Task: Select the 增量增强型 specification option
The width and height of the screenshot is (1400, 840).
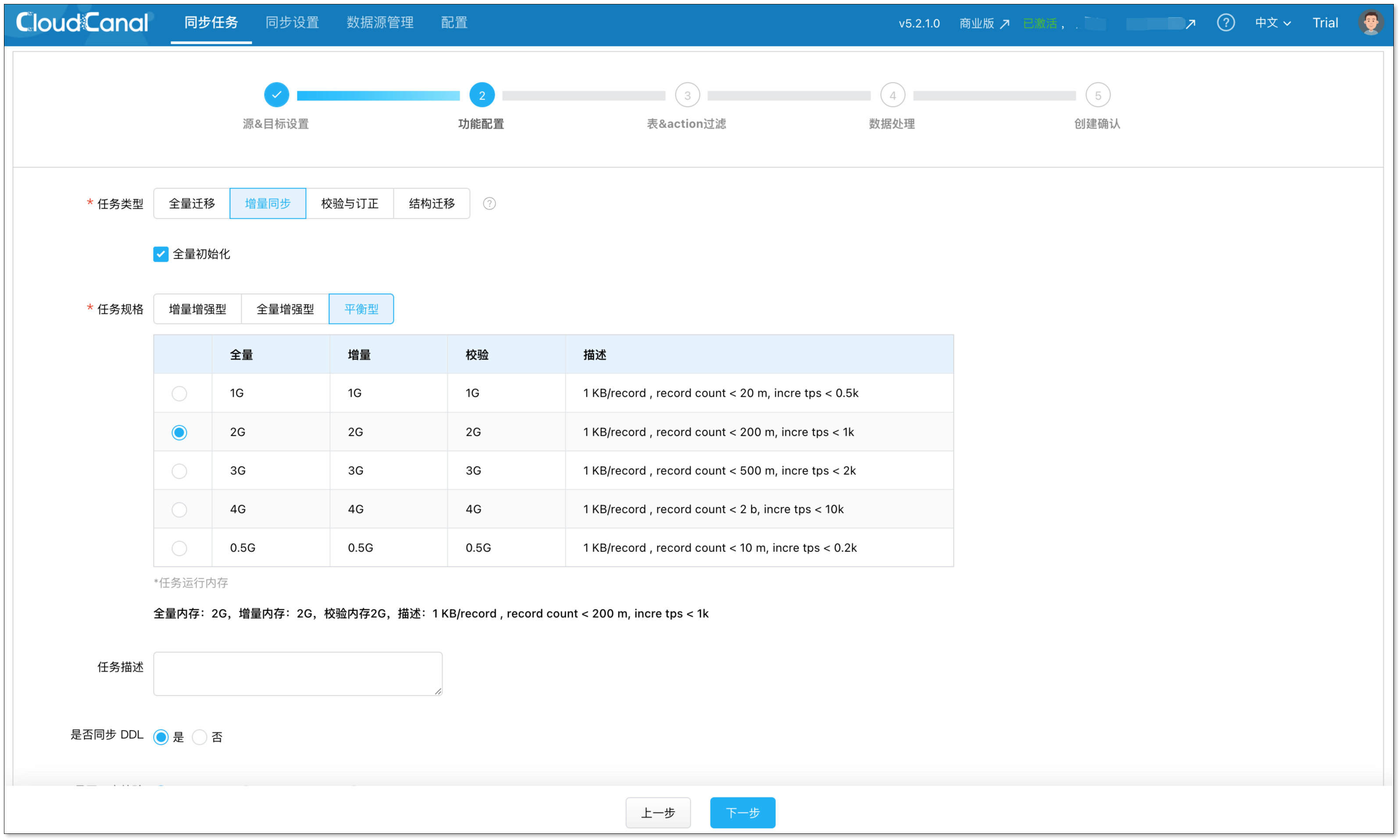Action: click(x=197, y=309)
